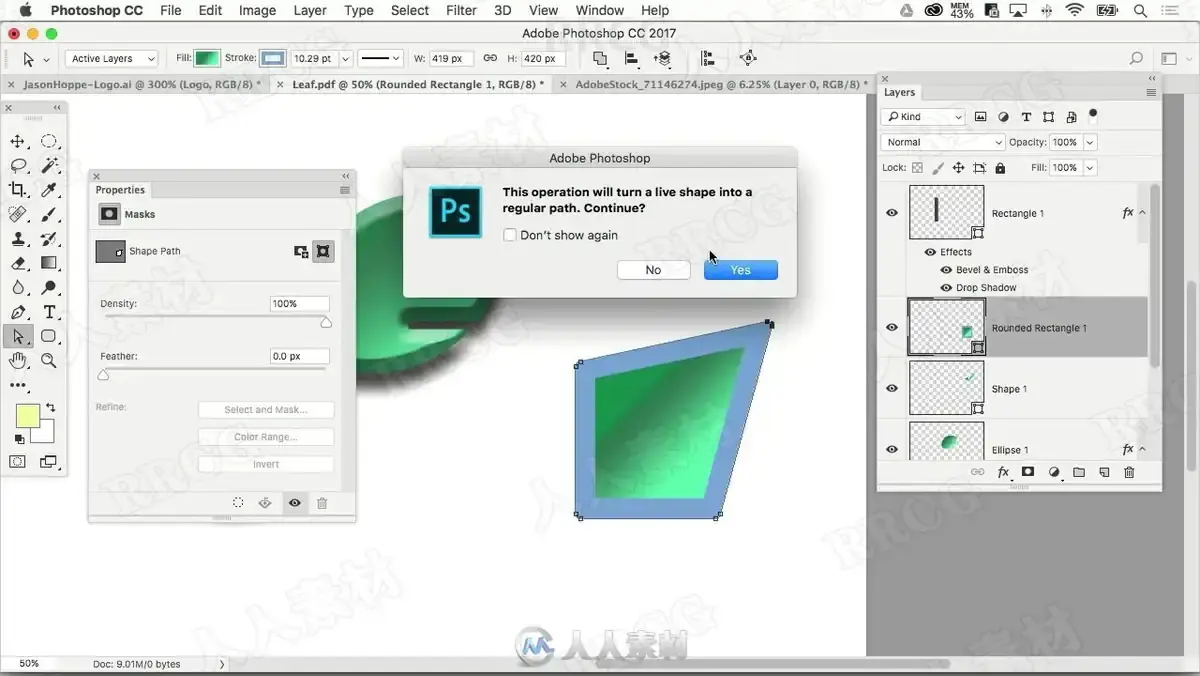Screen dimensions: 1200x676
Task: Select the Pen tool
Action: click(x=18, y=313)
